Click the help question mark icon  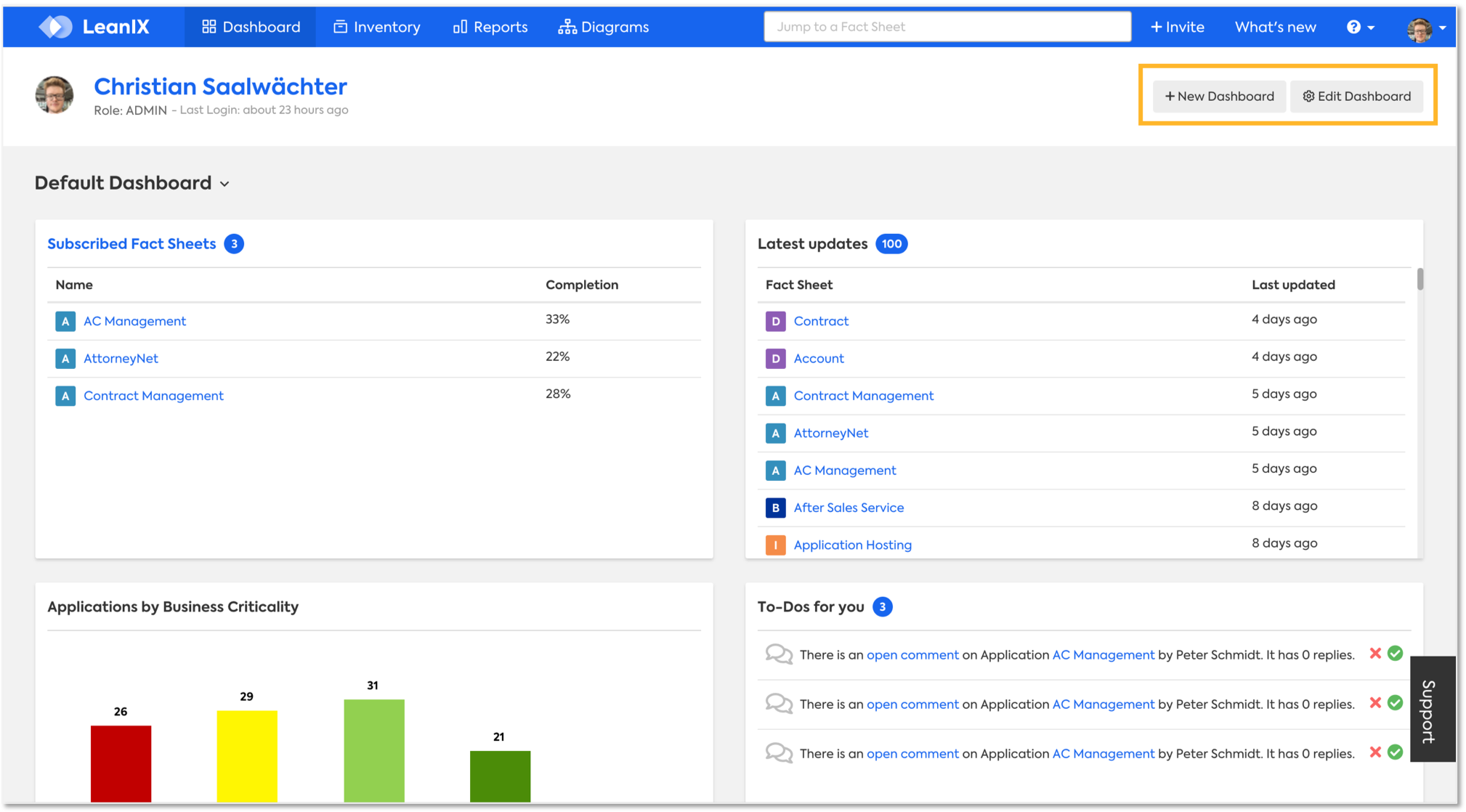coord(1353,27)
